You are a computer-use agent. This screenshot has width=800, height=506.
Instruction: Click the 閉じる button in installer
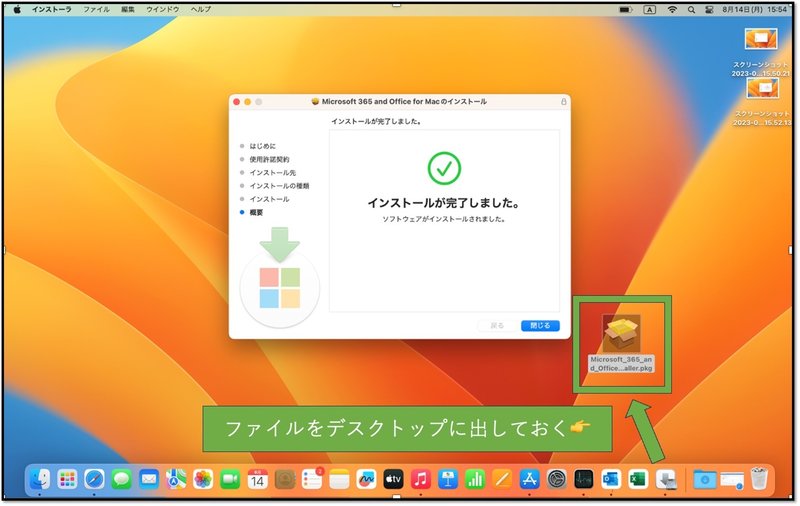pos(540,325)
